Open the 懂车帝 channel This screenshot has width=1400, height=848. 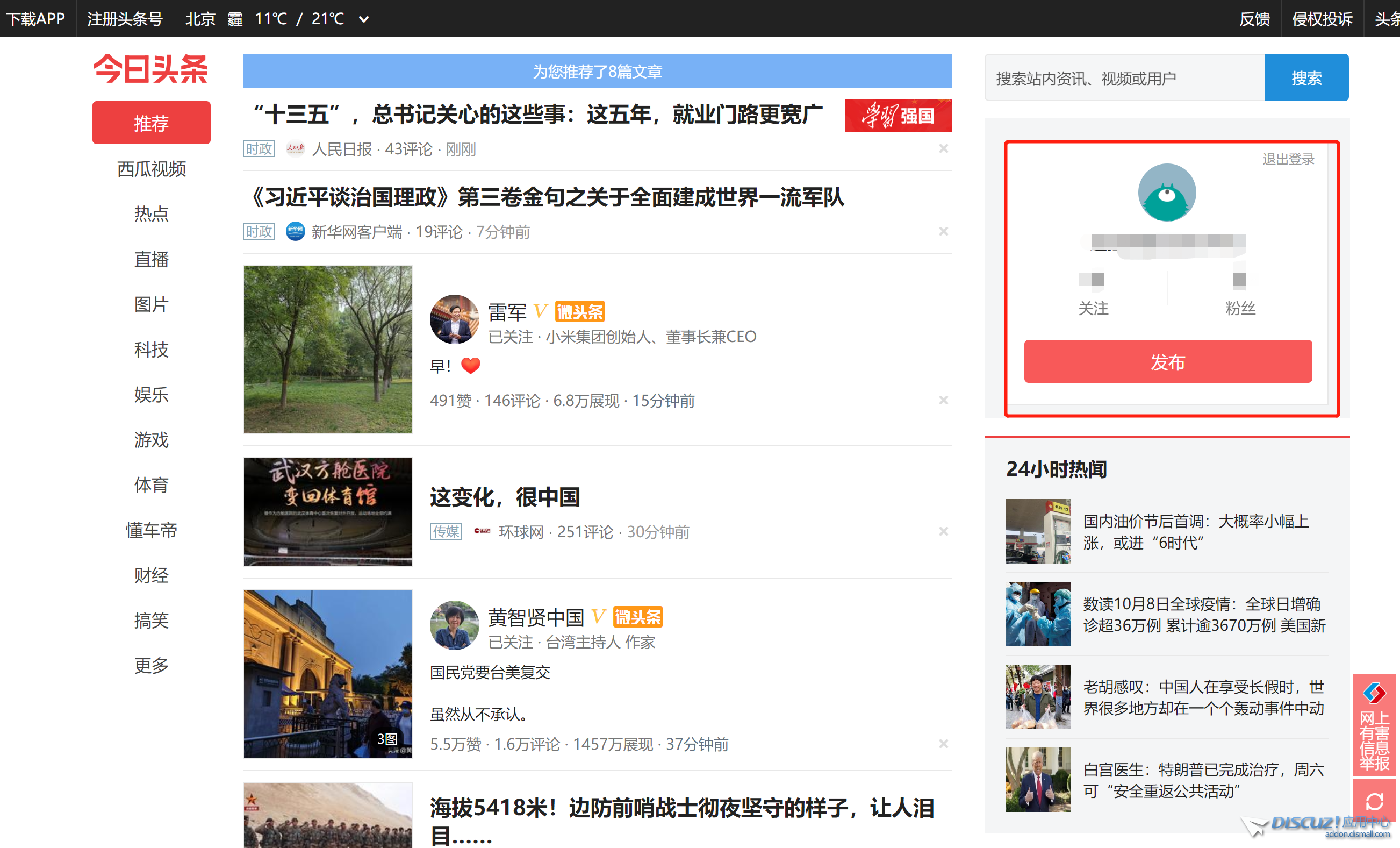coord(151,530)
